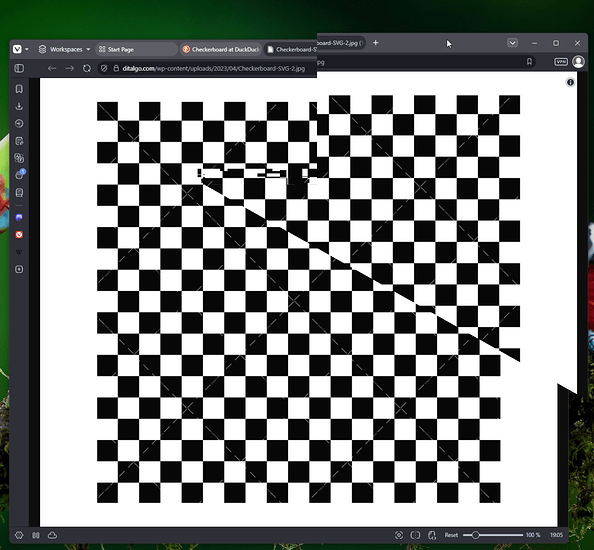
Task: Open the user profile avatar
Action: coord(578,61)
